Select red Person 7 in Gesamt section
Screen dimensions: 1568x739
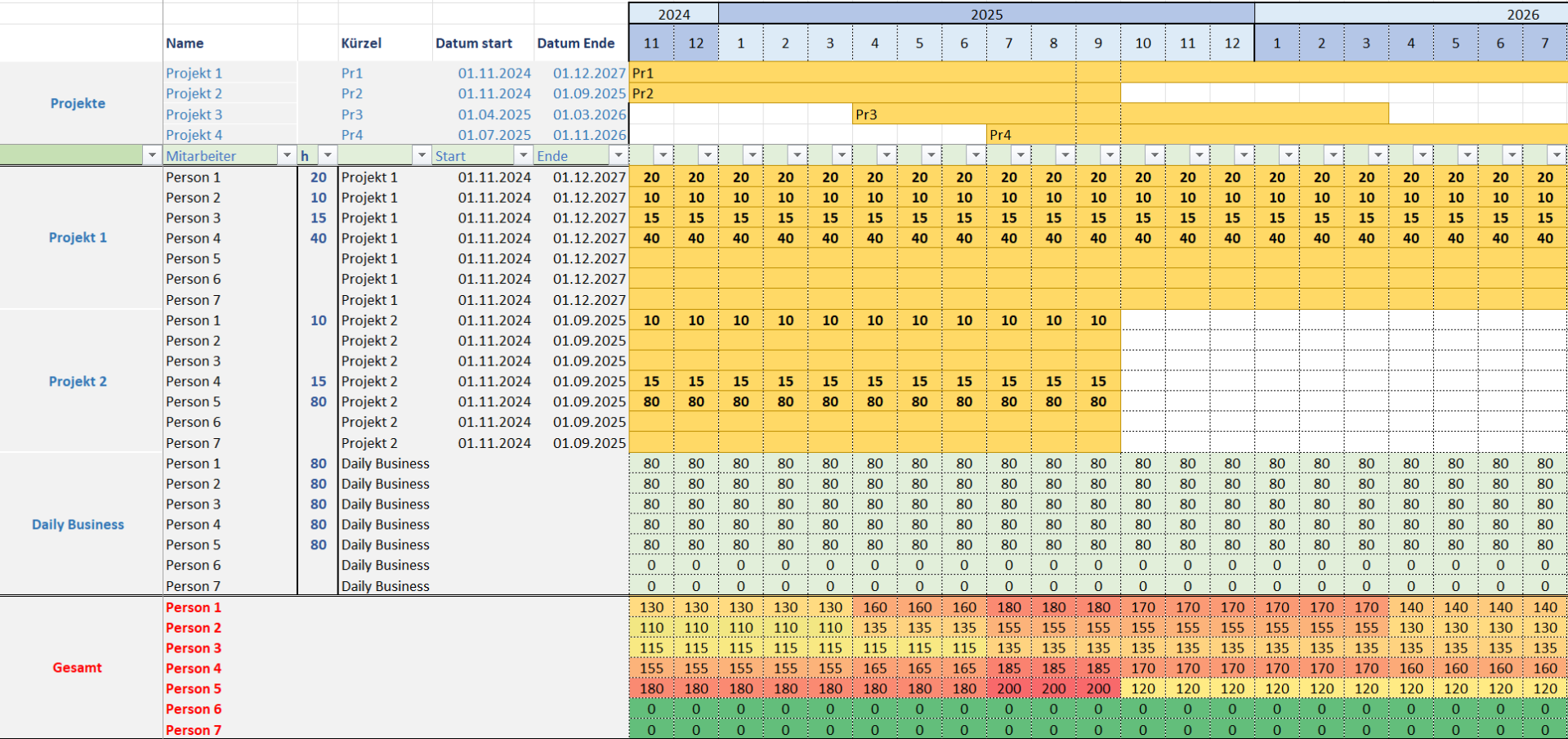pos(194,730)
